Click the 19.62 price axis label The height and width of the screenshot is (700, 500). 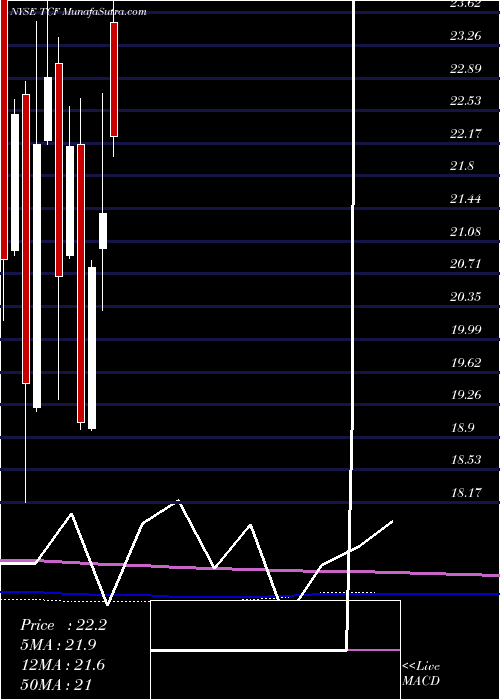point(466,362)
